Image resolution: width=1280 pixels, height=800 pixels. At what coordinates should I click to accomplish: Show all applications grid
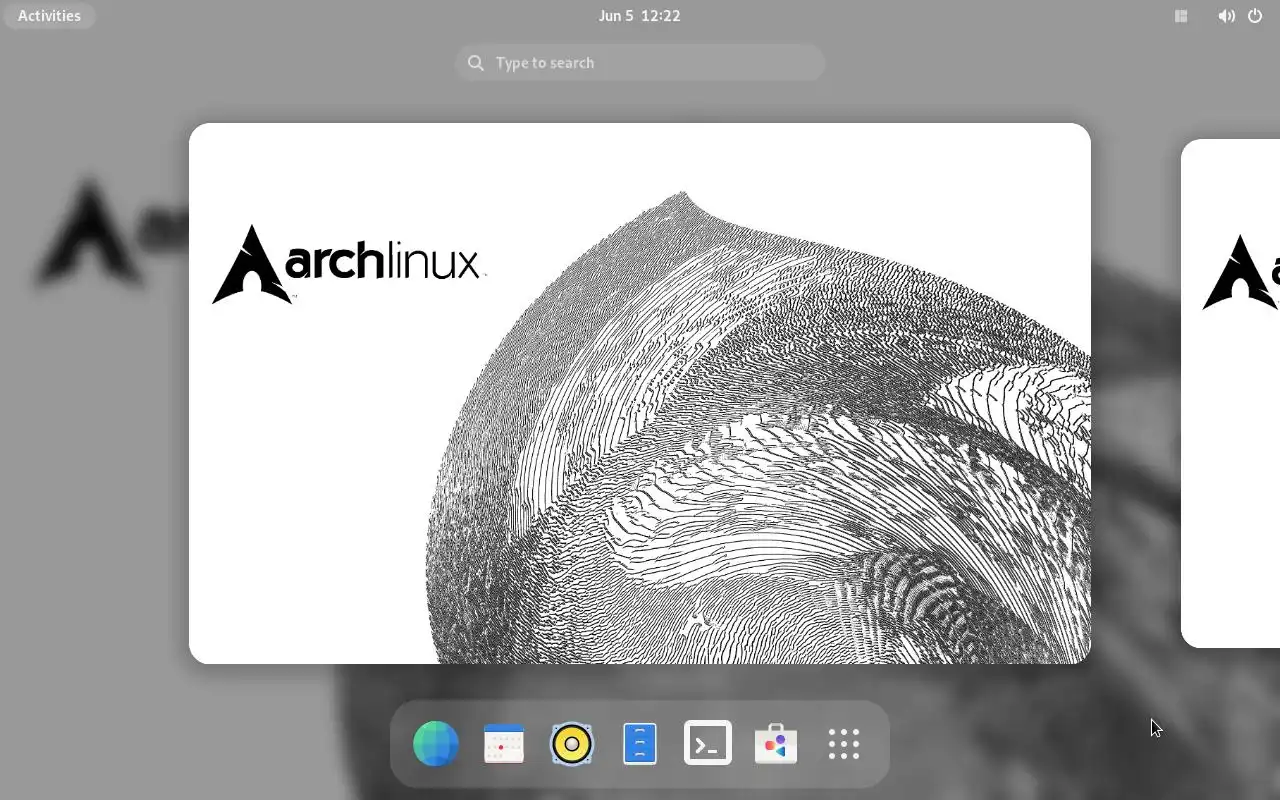tap(844, 744)
